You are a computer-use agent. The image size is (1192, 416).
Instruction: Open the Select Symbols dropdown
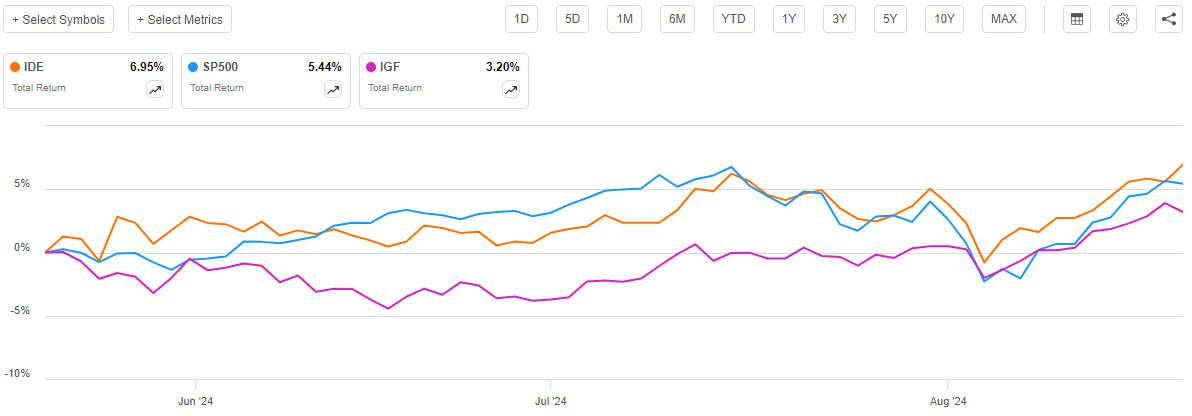pyautogui.click(x=58, y=19)
